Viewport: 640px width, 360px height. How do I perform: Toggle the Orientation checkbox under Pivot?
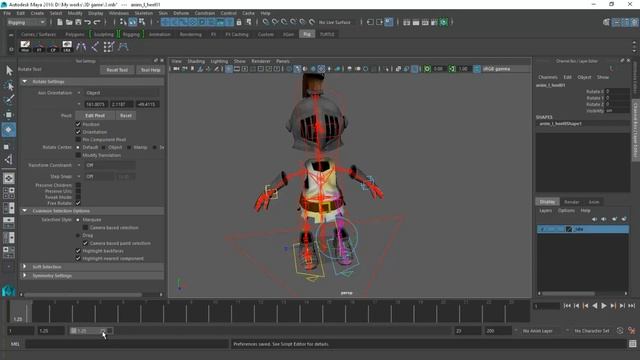tap(78, 132)
